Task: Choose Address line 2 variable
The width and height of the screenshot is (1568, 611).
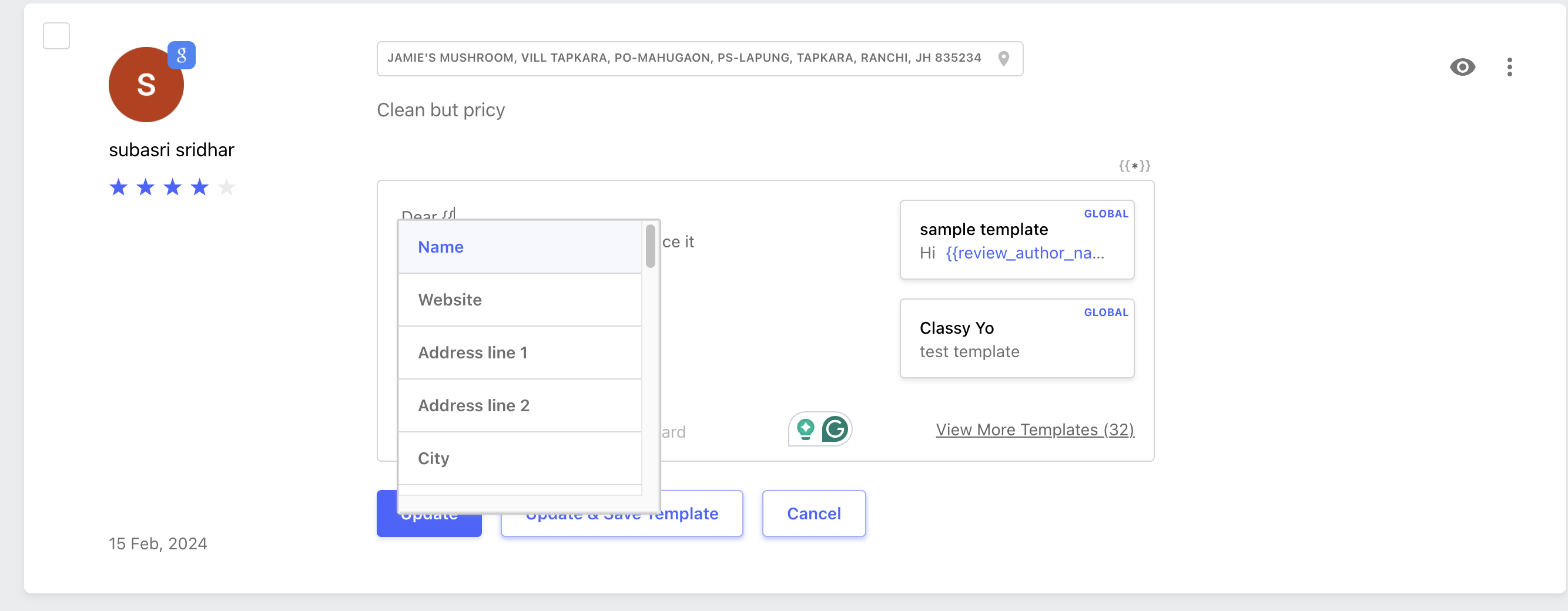Action: 521,406
